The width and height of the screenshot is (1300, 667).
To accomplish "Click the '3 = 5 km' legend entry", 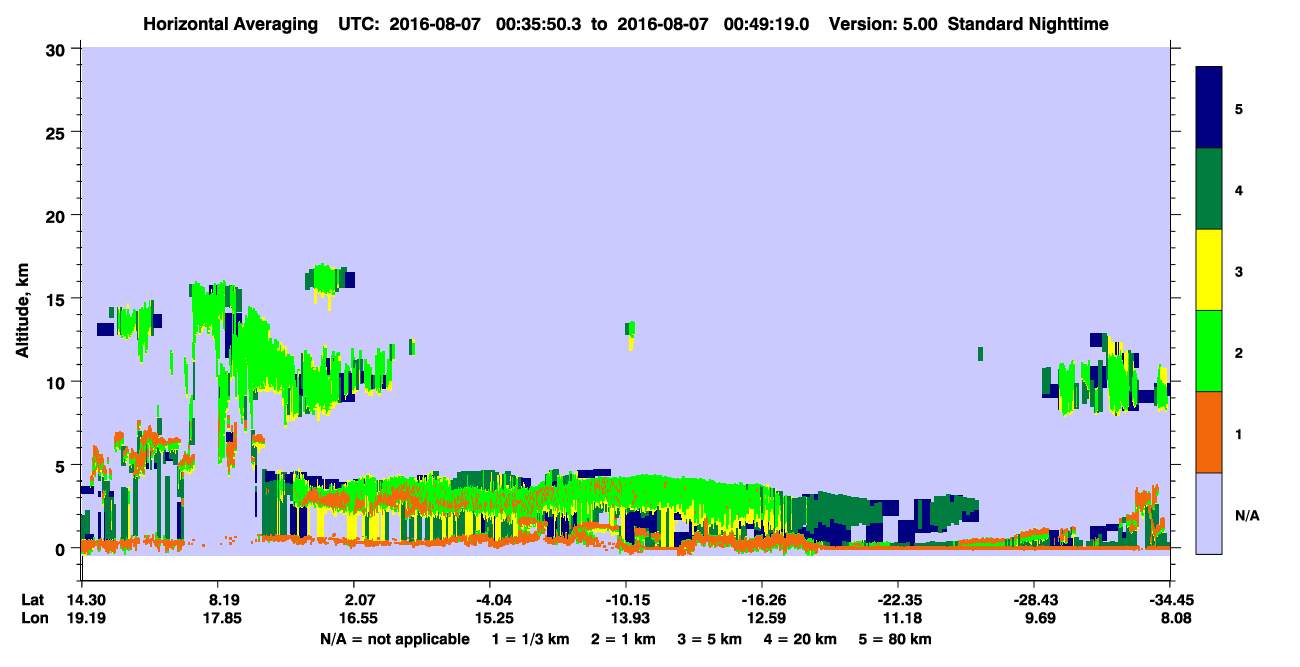I will [709, 639].
